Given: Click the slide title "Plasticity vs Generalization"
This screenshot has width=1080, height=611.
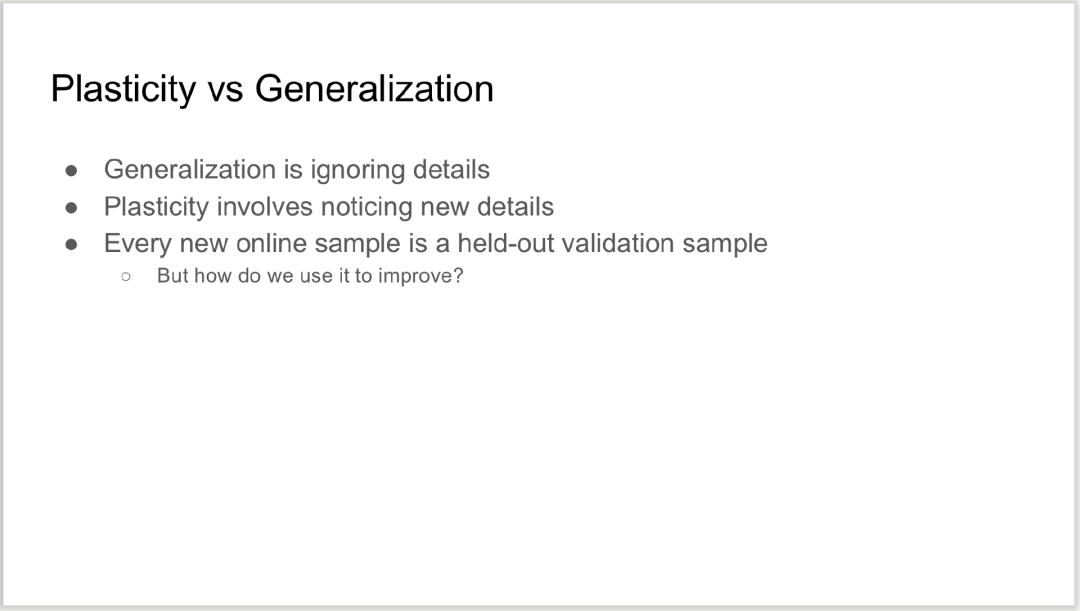Looking at the screenshot, I should pos(272,89).
